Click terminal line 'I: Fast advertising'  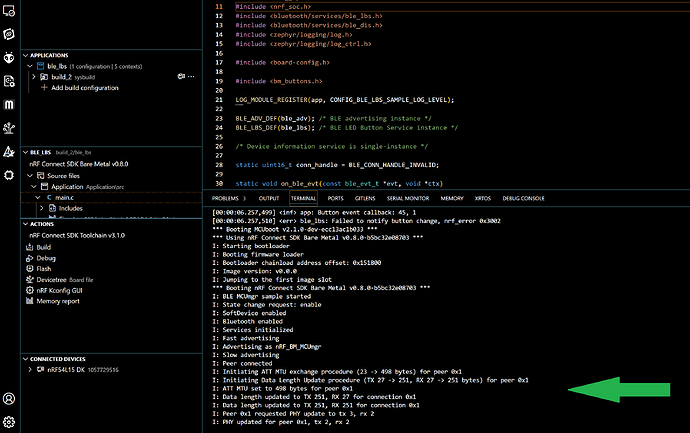point(246,338)
